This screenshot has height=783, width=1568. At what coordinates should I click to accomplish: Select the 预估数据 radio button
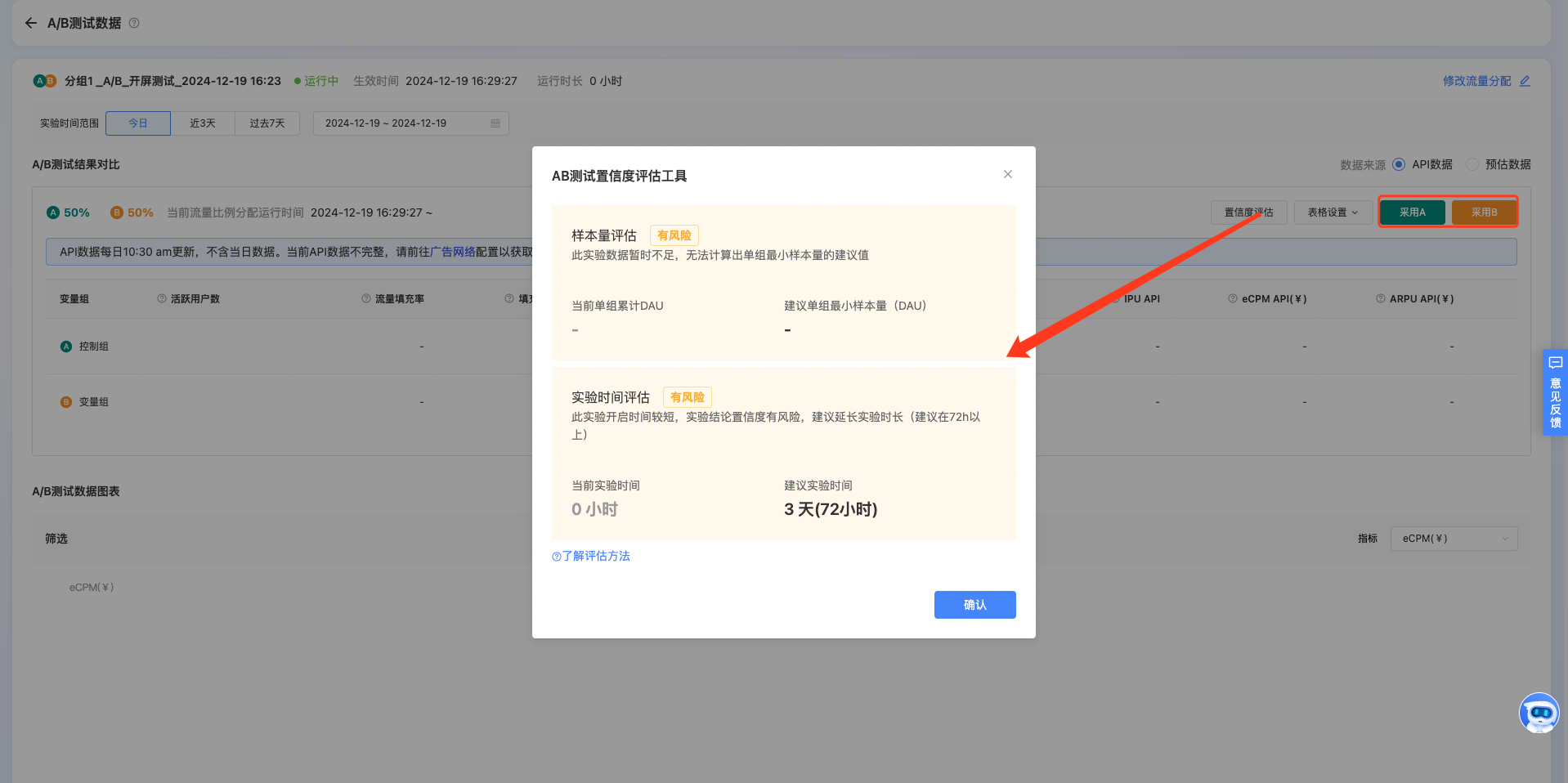point(1472,164)
